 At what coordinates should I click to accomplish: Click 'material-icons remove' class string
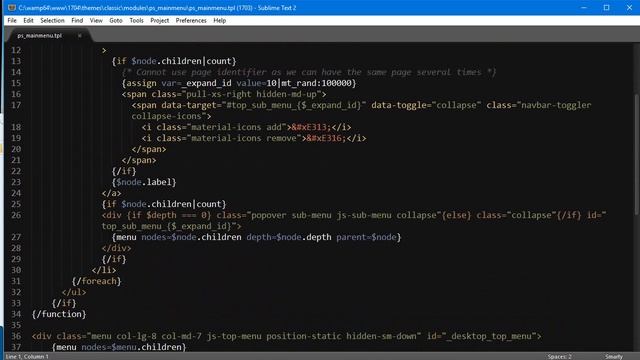click(x=244, y=138)
